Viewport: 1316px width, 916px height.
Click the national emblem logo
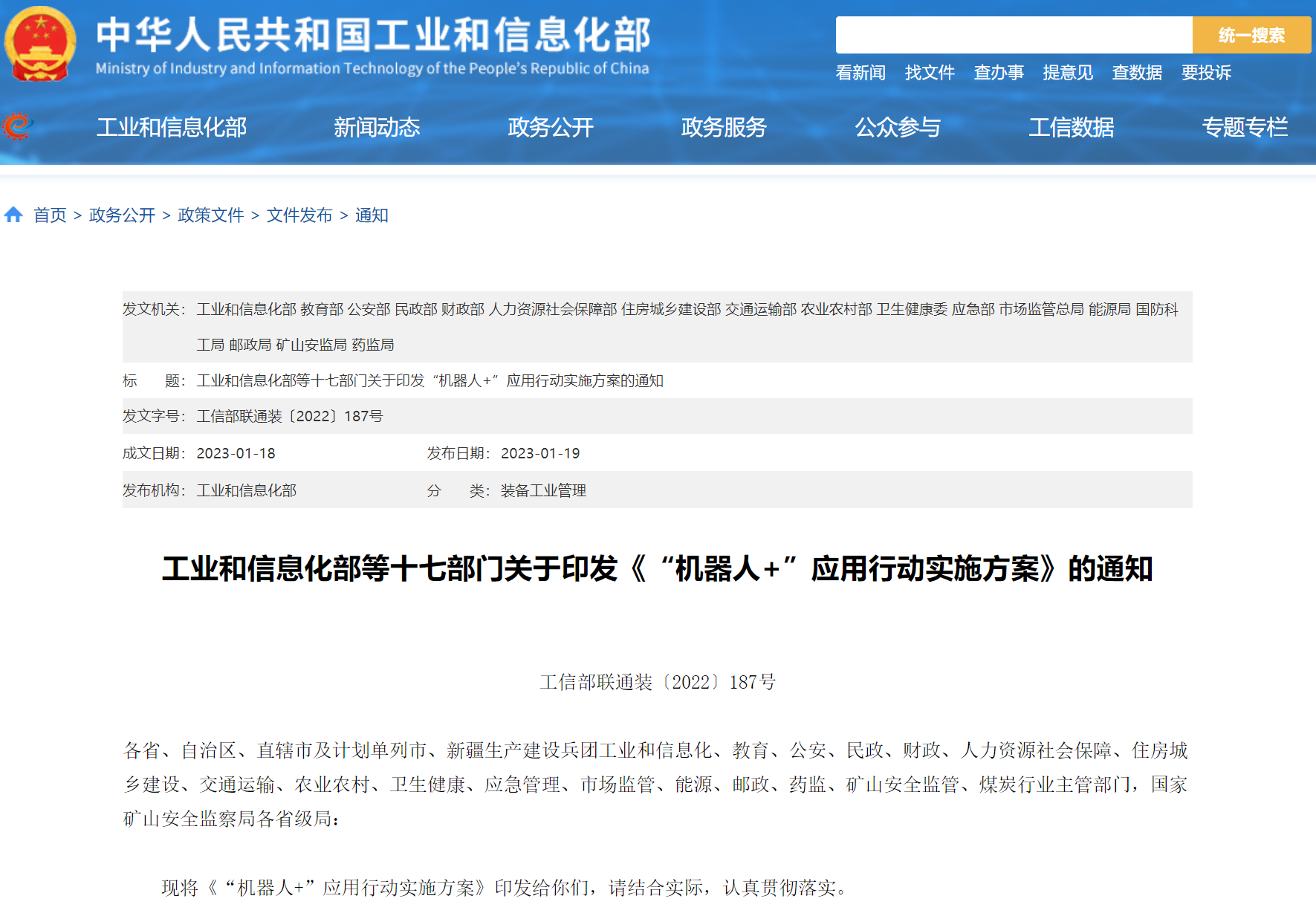pyautogui.click(x=40, y=43)
